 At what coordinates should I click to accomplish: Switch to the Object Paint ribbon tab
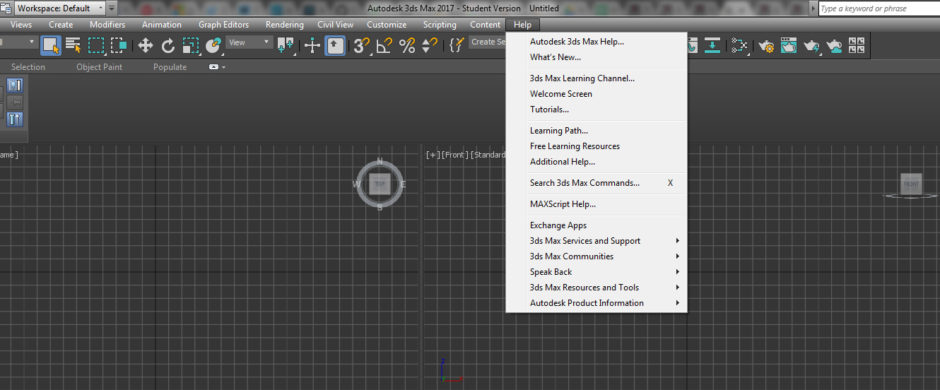100,67
